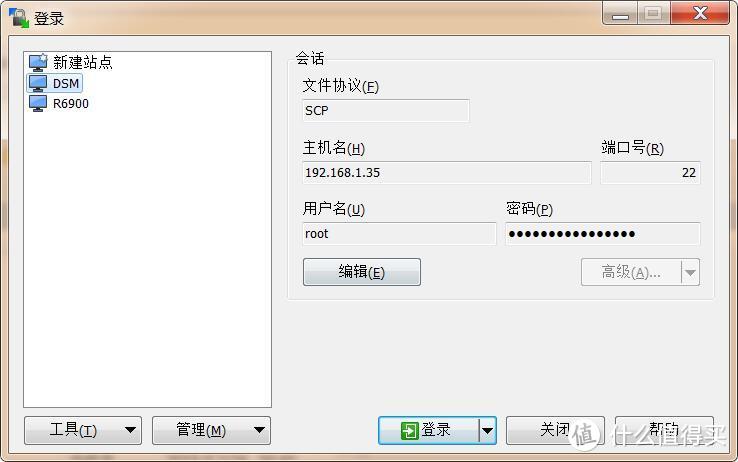This screenshot has width=738, height=462.
Task: Expand the arrow next to 高级(A)
Action: click(x=690, y=272)
